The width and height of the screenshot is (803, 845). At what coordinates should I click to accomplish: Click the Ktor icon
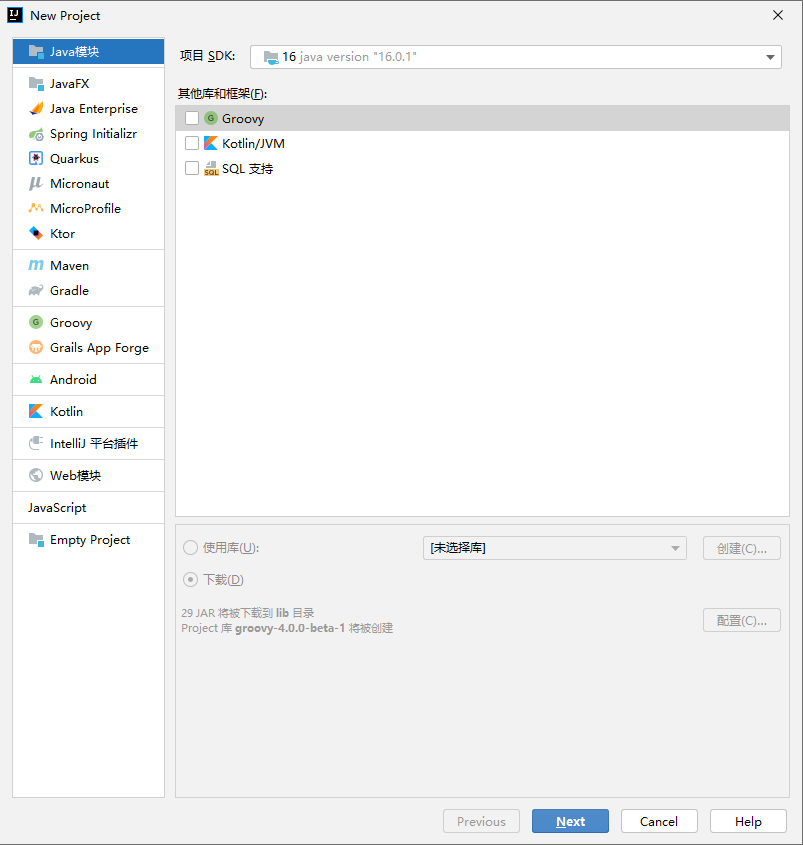click(x=36, y=233)
